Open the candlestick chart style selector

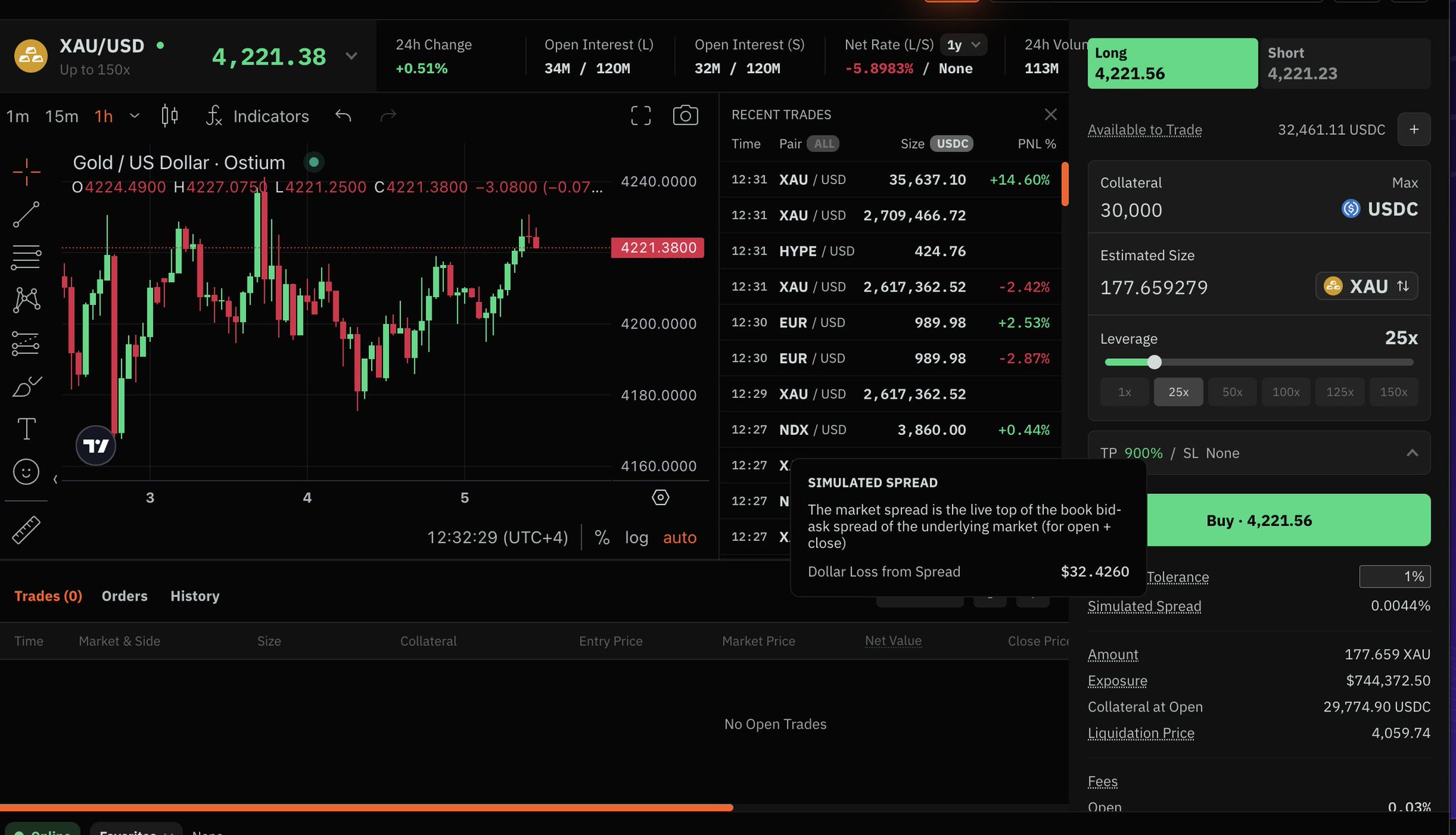click(169, 116)
